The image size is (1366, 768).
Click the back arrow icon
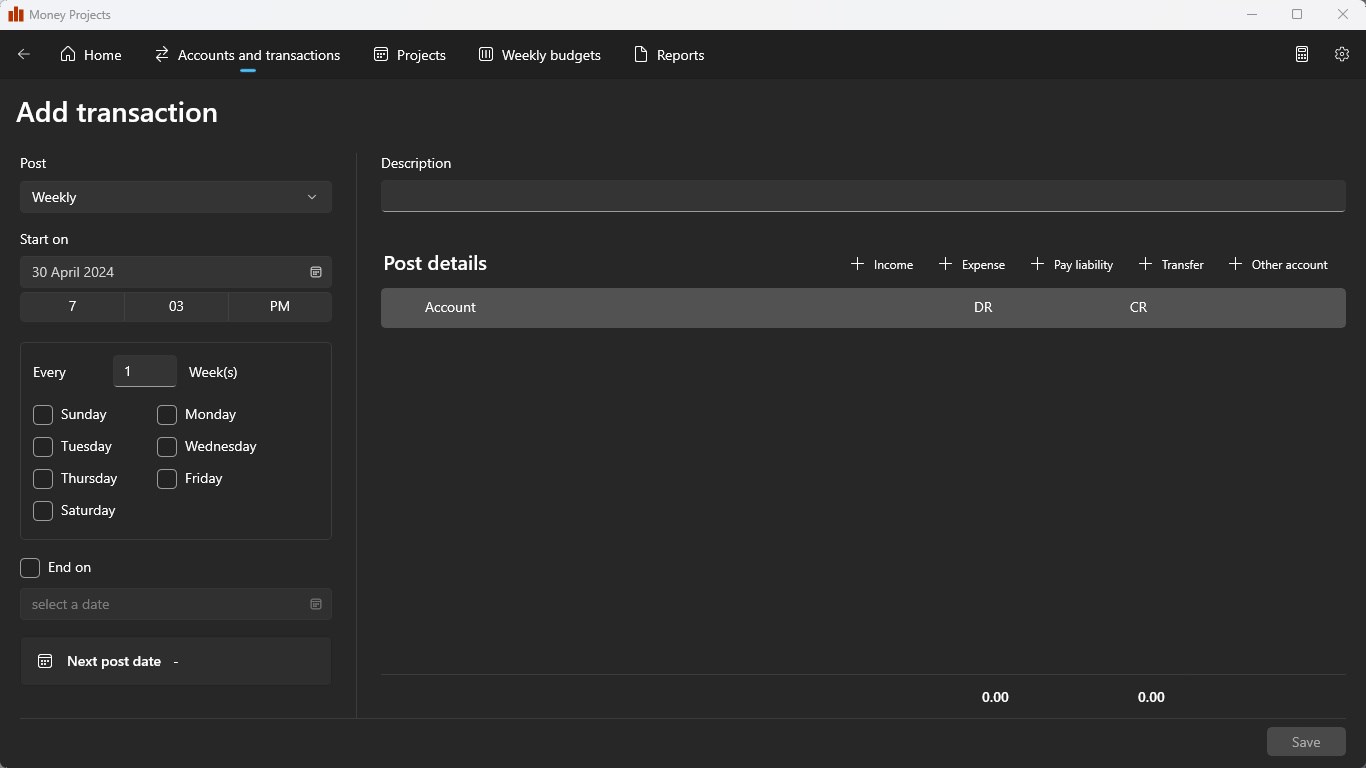[x=24, y=55]
